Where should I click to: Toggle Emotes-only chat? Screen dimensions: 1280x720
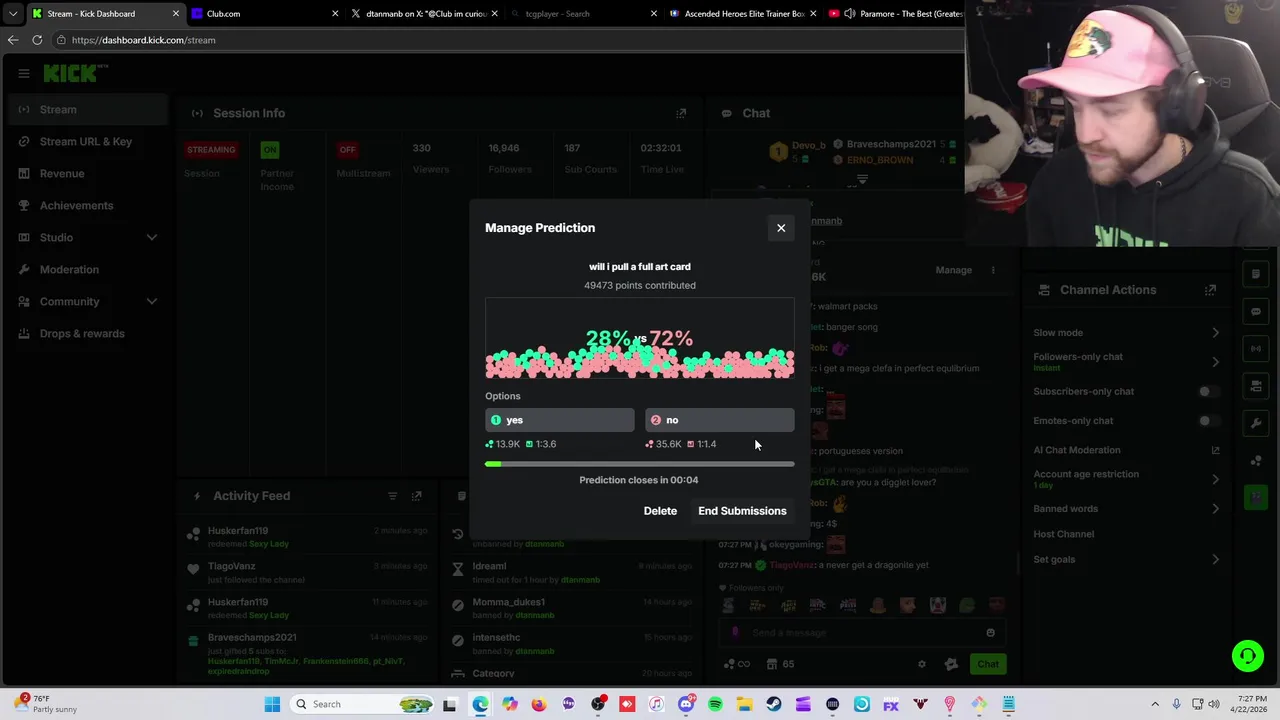(1208, 421)
